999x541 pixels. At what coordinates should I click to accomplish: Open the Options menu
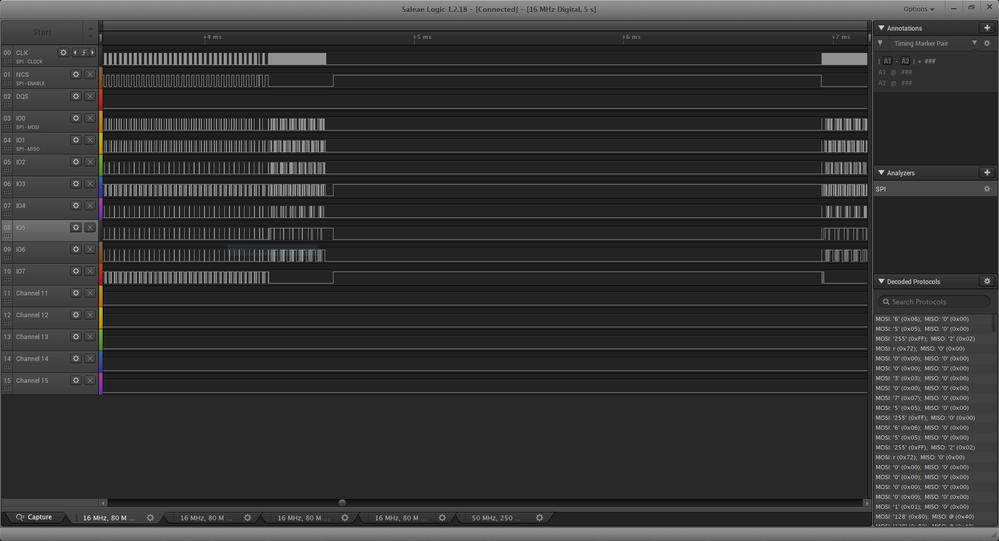[x=918, y=9]
